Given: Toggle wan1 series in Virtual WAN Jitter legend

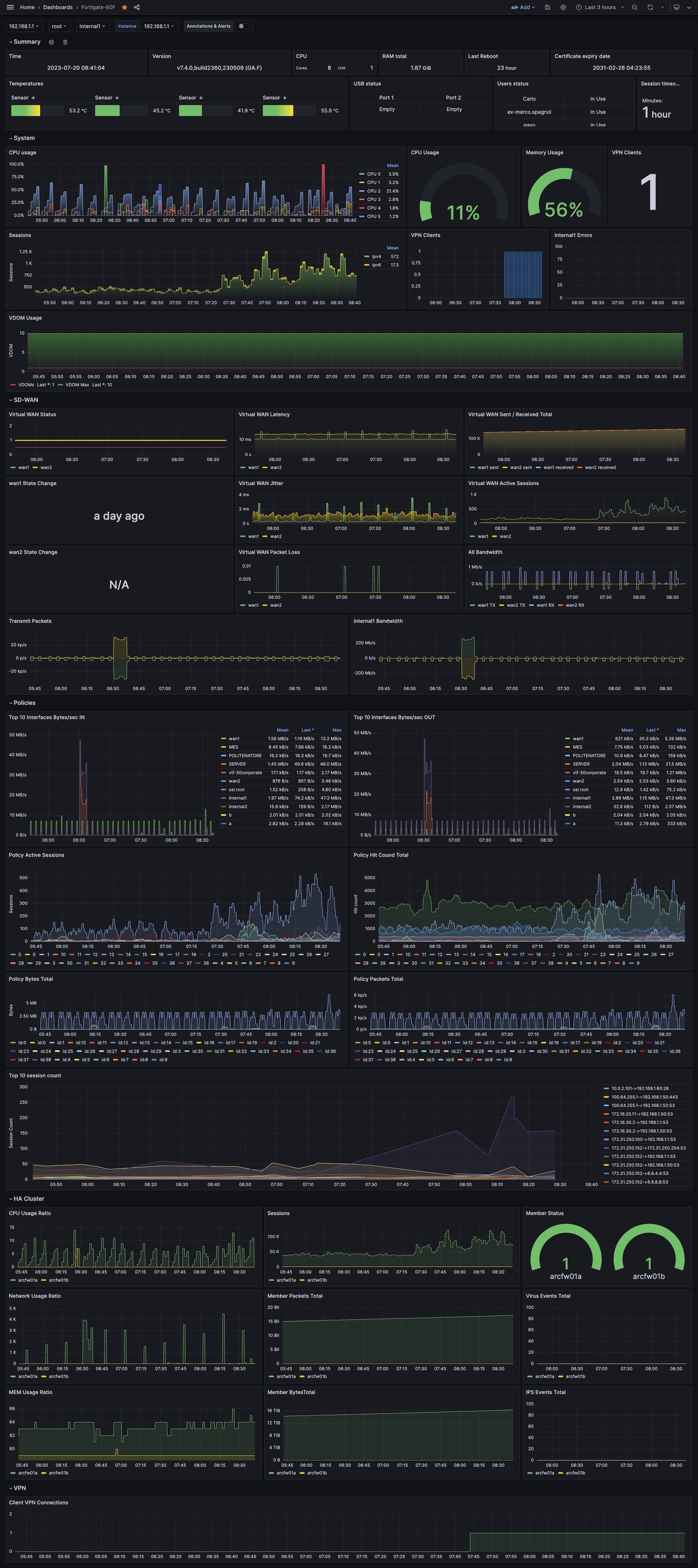Looking at the screenshot, I should coord(253,536).
